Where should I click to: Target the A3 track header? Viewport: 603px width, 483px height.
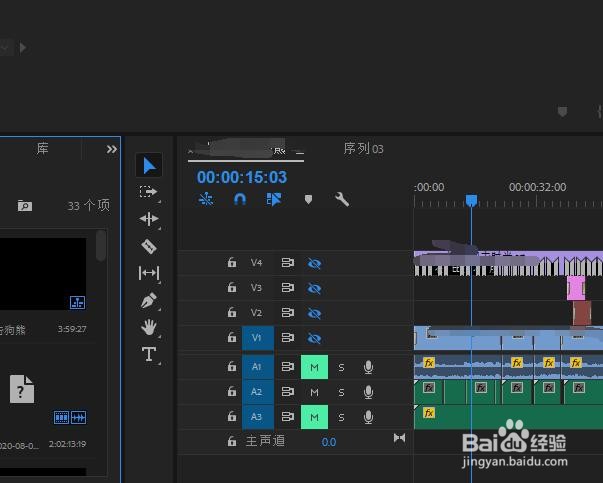[x=258, y=417]
